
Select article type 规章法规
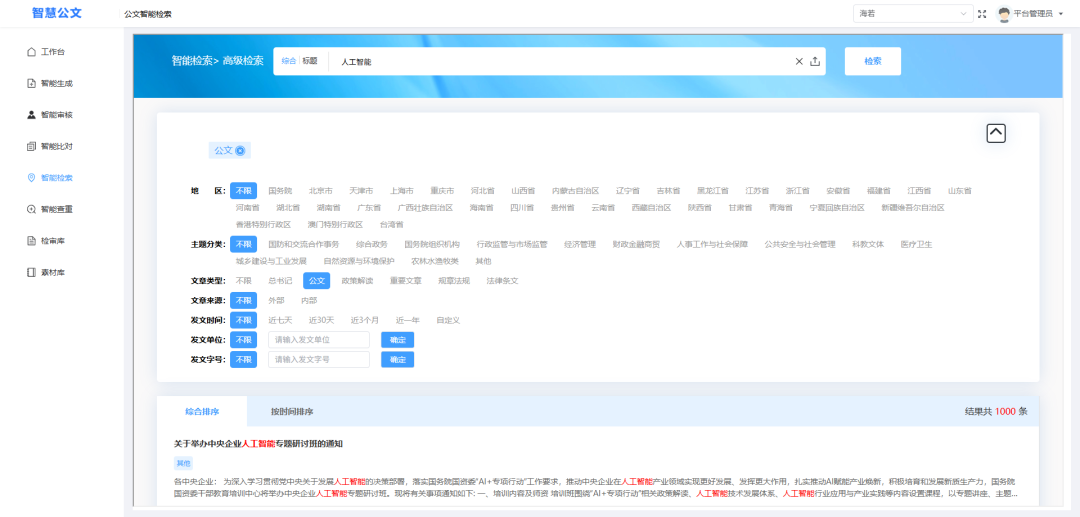point(454,281)
